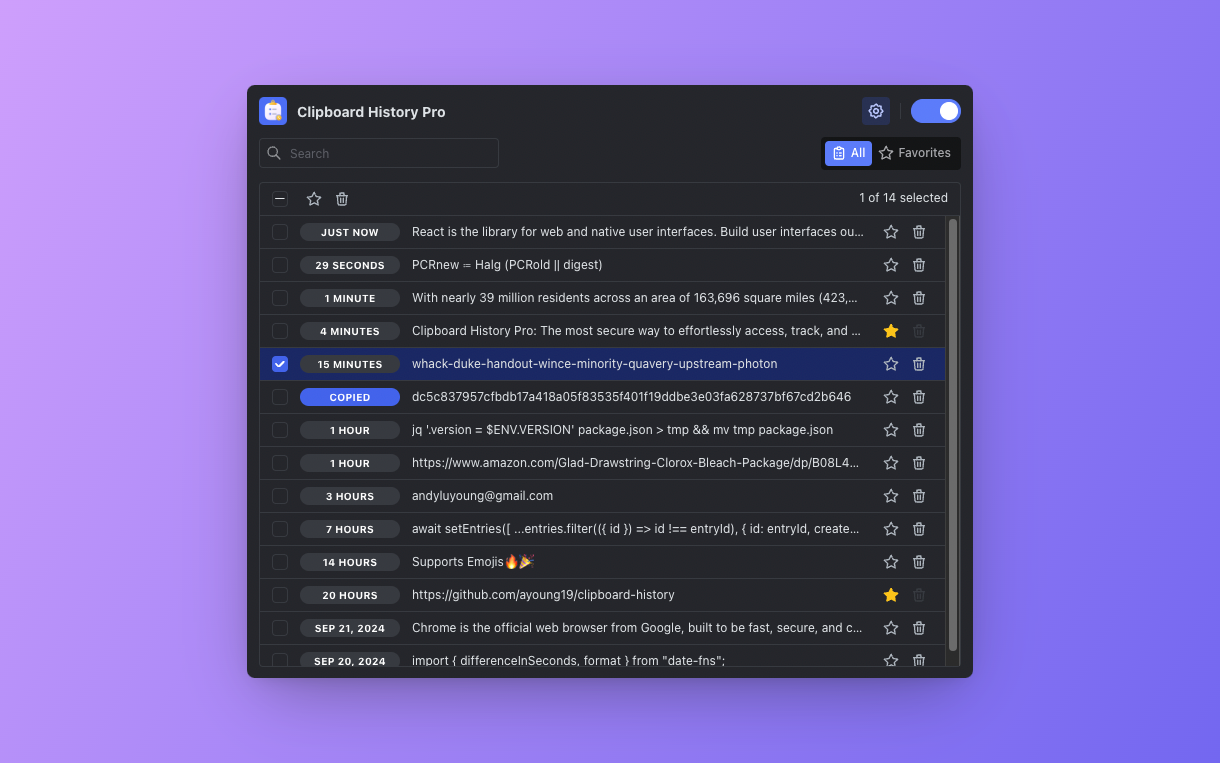The image size is (1220, 763).
Task: Check the box for the React library entry
Action: 280,232
